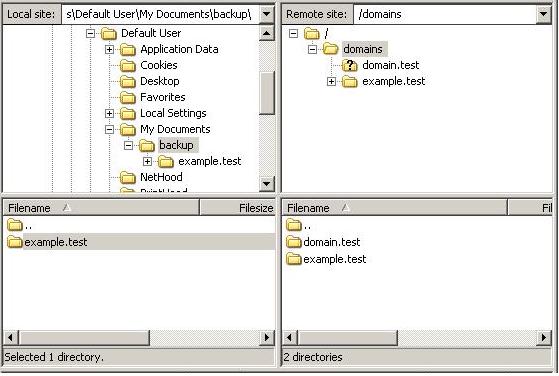Click '2 directories' status text
559x376 pixels.
313,357
